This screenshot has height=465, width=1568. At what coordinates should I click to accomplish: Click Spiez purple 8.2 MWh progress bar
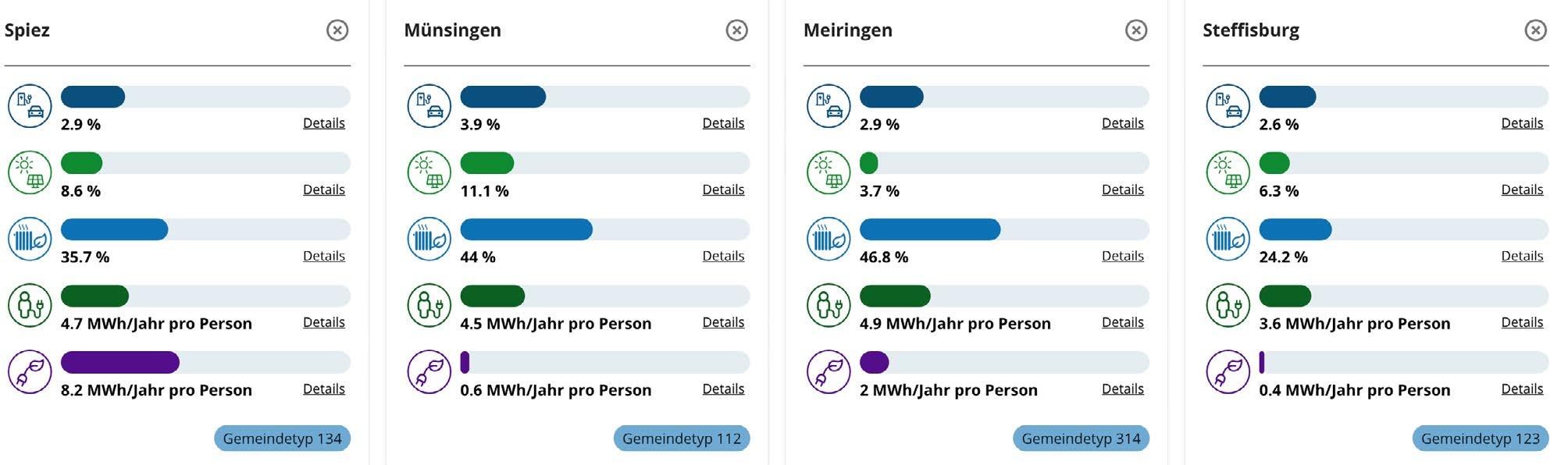click(120, 363)
